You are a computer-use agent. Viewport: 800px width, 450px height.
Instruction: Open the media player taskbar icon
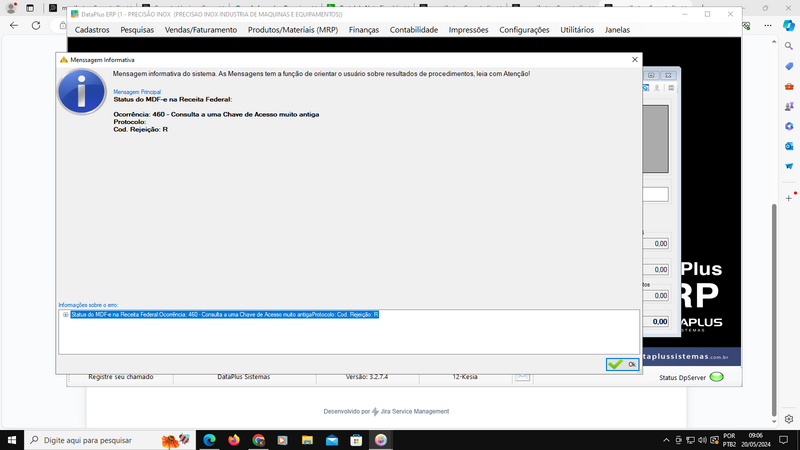pyautogui.click(x=283, y=440)
